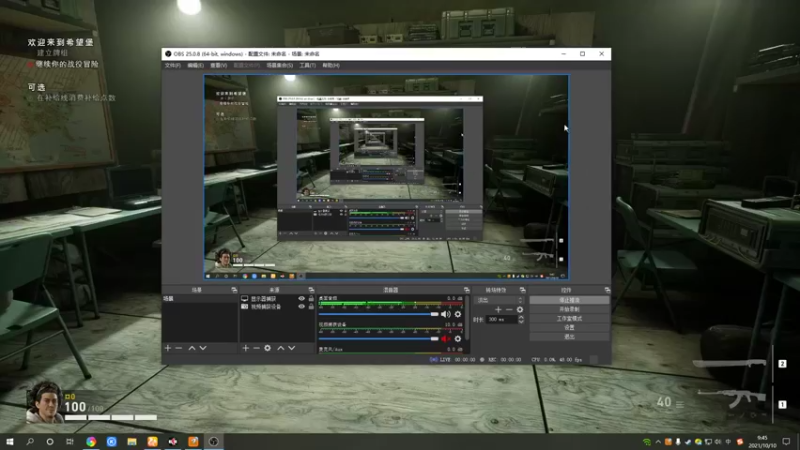Remove selected scene with minus icon

click(x=179, y=348)
